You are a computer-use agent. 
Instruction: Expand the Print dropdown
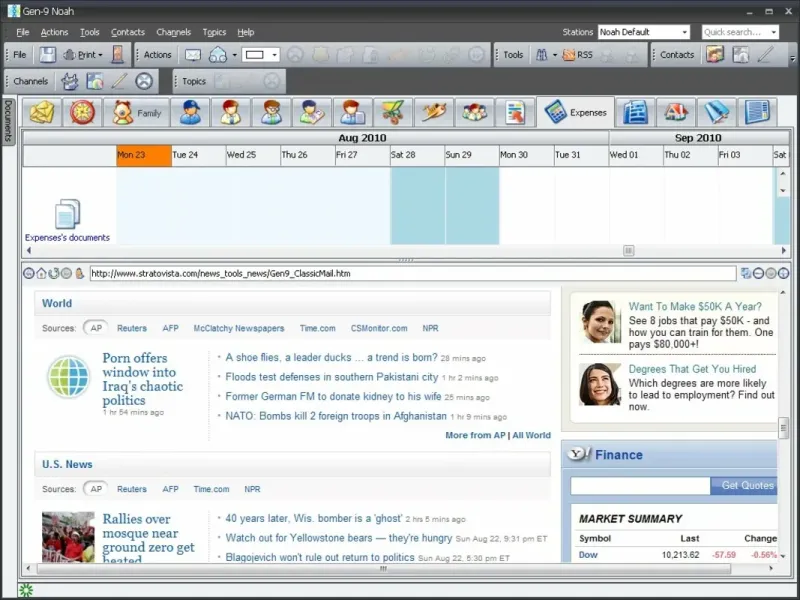tap(101, 55)
